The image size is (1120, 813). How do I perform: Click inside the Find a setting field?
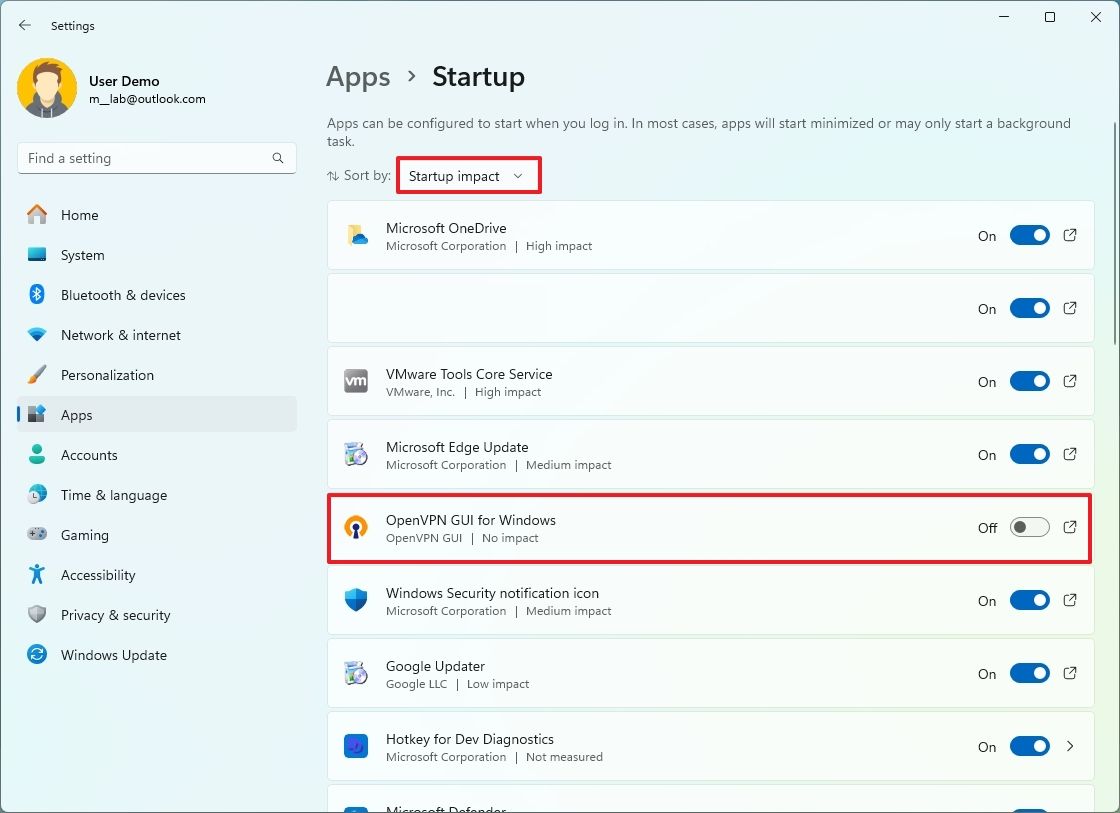150,158
